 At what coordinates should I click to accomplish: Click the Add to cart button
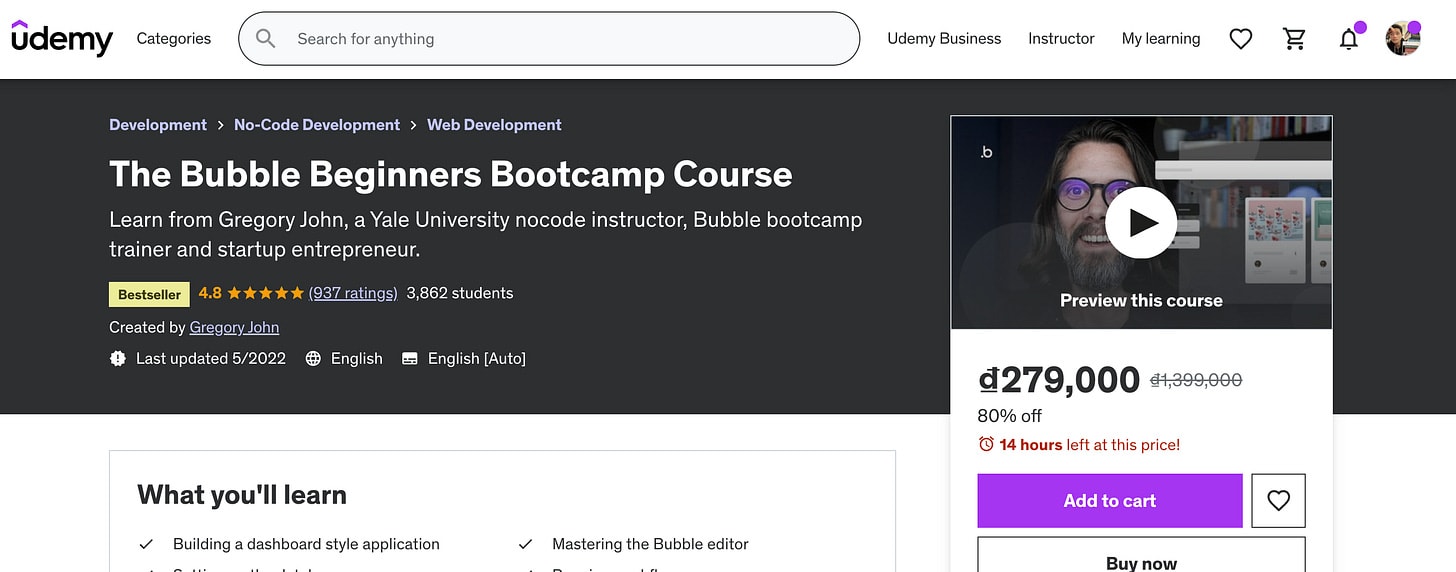pyautogui.click(x=1110, y=501)
